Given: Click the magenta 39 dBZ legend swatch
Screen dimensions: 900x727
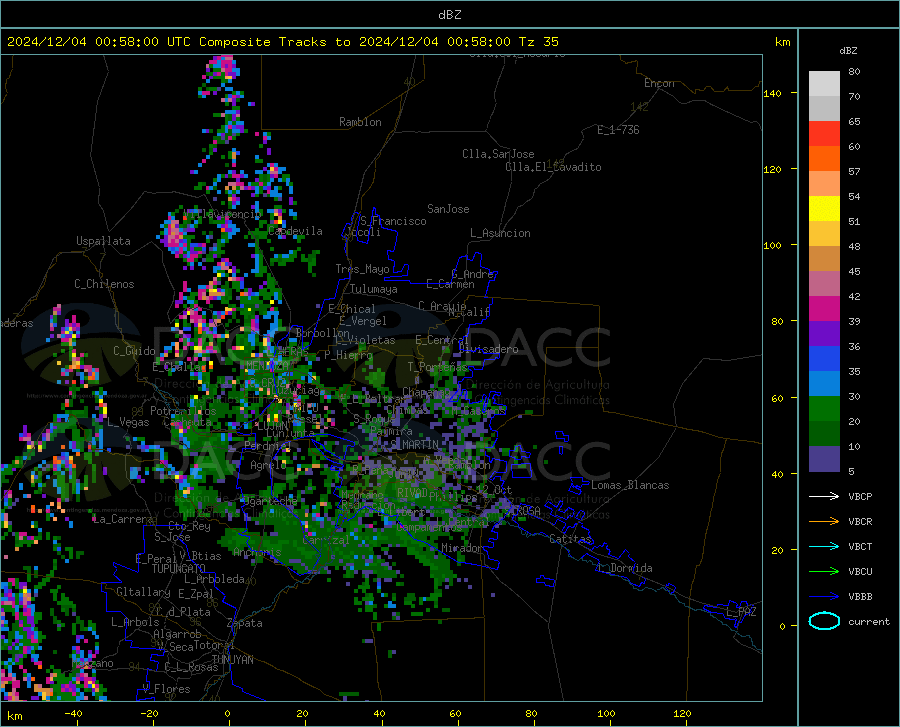Looking at the screenshot, I should (x=824, y=309).
